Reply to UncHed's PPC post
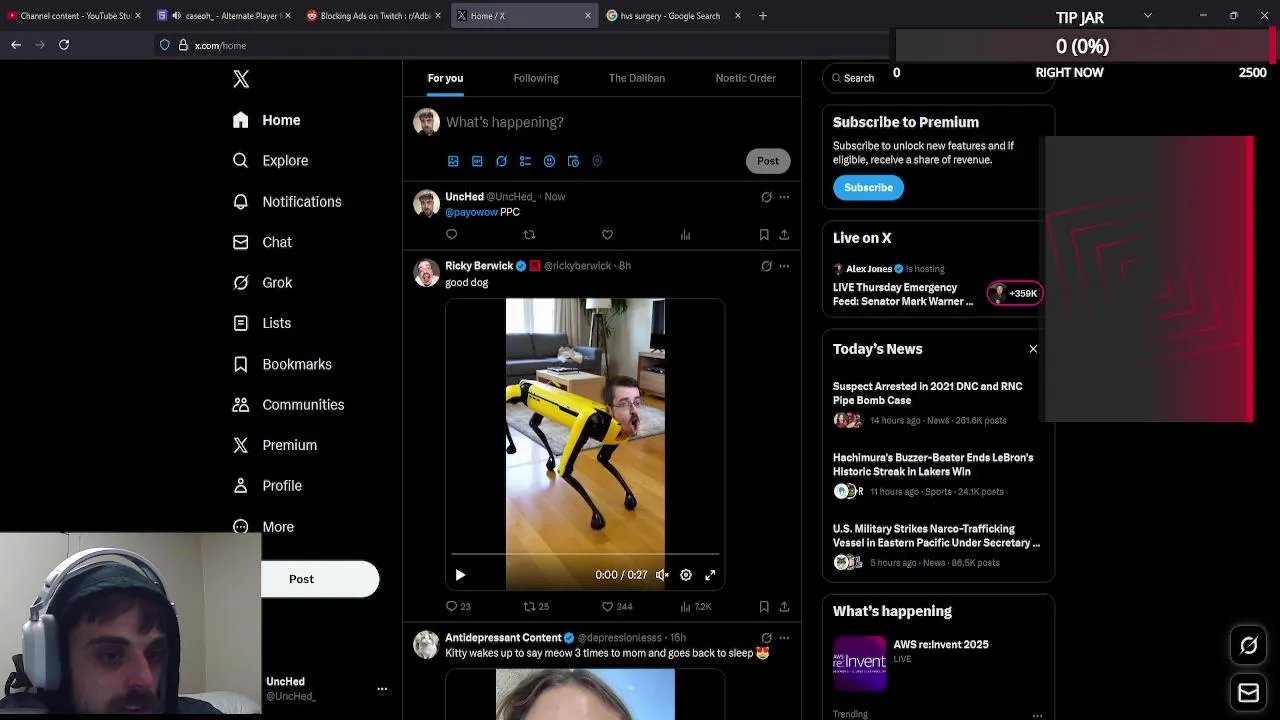The image size is (1280, 720). click(452, 235)
